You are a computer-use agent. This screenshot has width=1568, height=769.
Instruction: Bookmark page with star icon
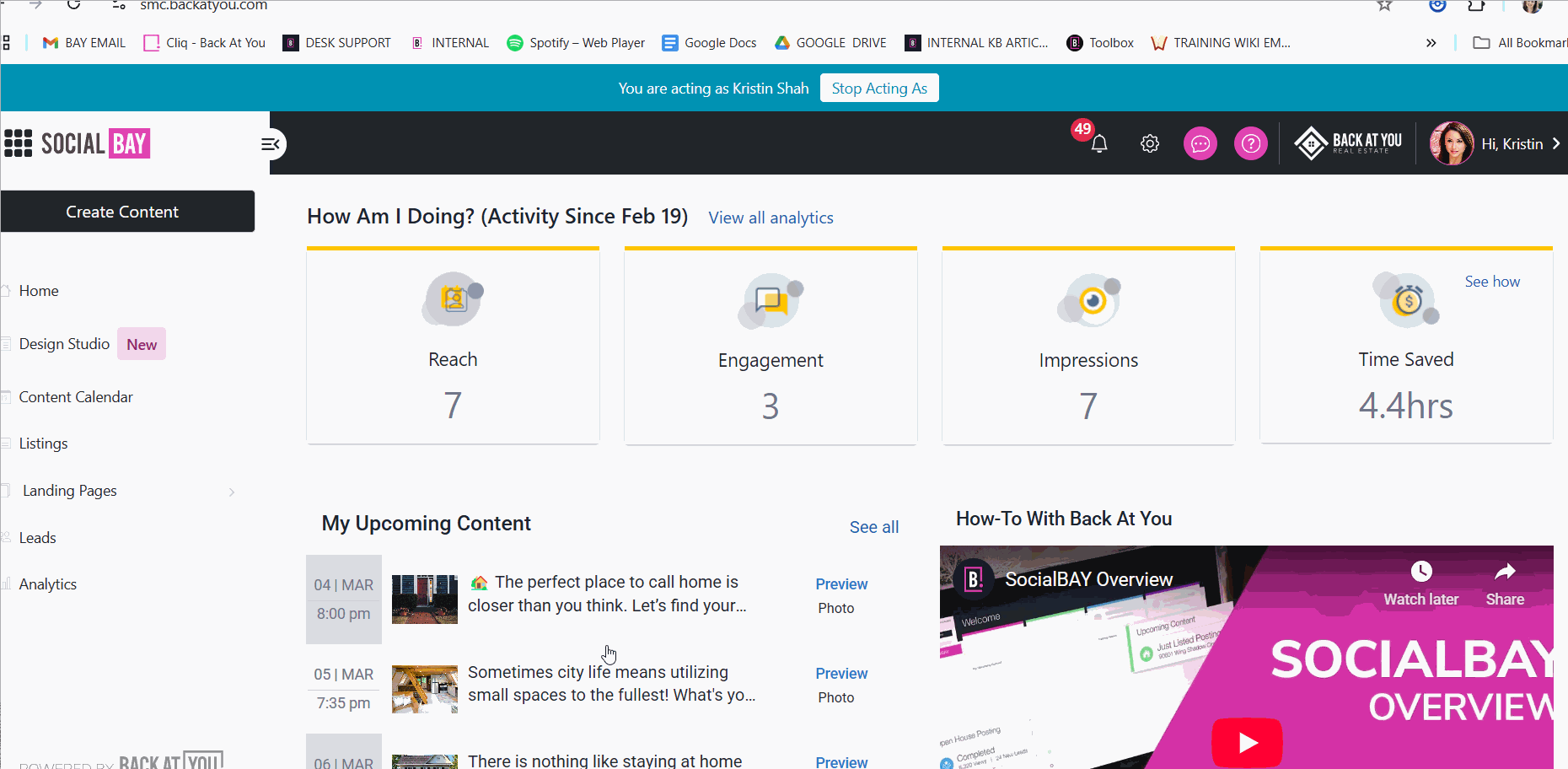pyautogui.click(x=1384, y=5)
